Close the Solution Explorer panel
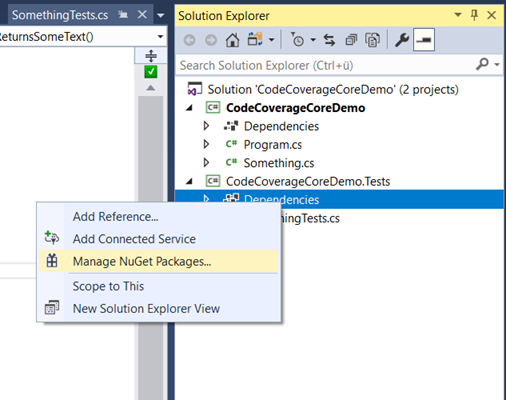The width and height of the screenshot is (506, 400). 491,15
